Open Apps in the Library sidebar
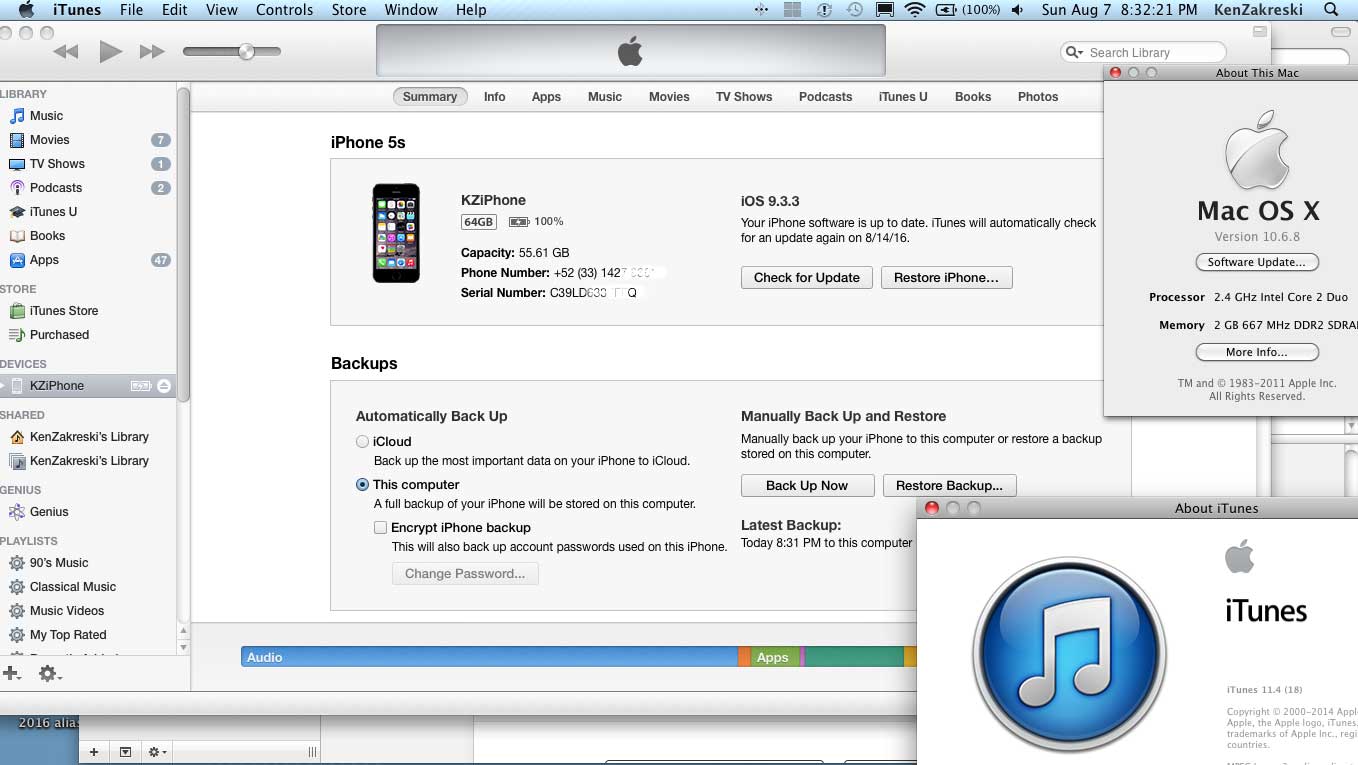1358x765 pixels. (x=44, y=260)
